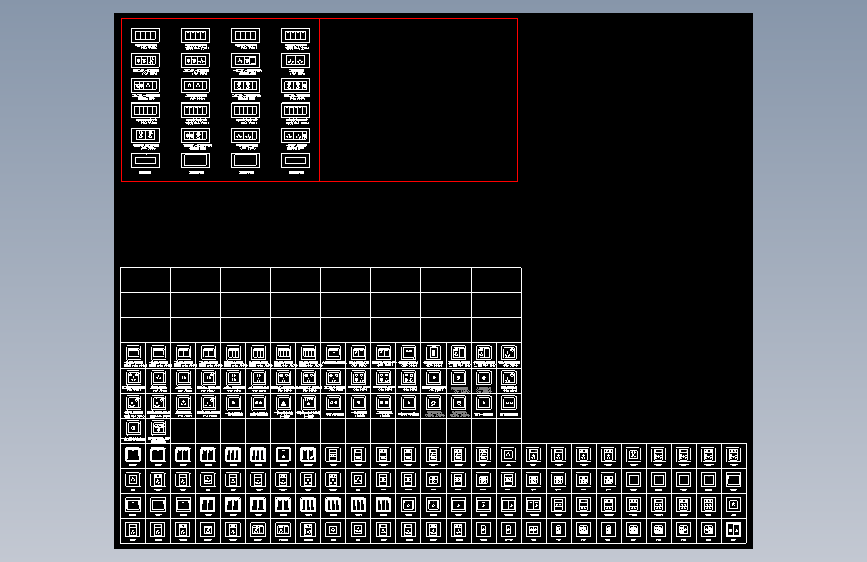Viewport: 867px width, 562px height.
Task: Select the last symbol in the widest grid's second row
Action: click(x=734, y=480)
